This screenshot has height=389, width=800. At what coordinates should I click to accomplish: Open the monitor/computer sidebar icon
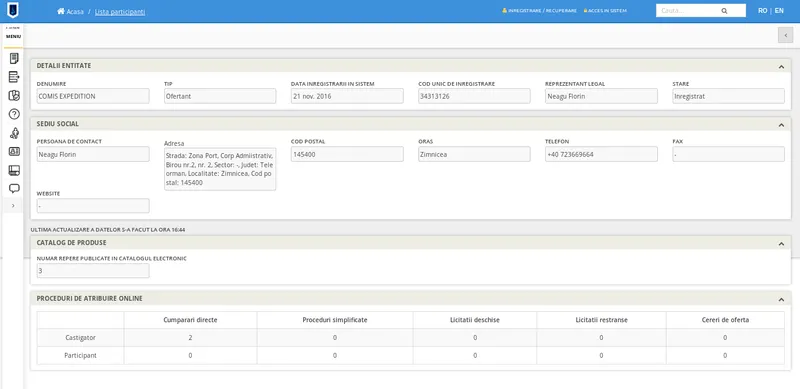click(x=14, y=171)
